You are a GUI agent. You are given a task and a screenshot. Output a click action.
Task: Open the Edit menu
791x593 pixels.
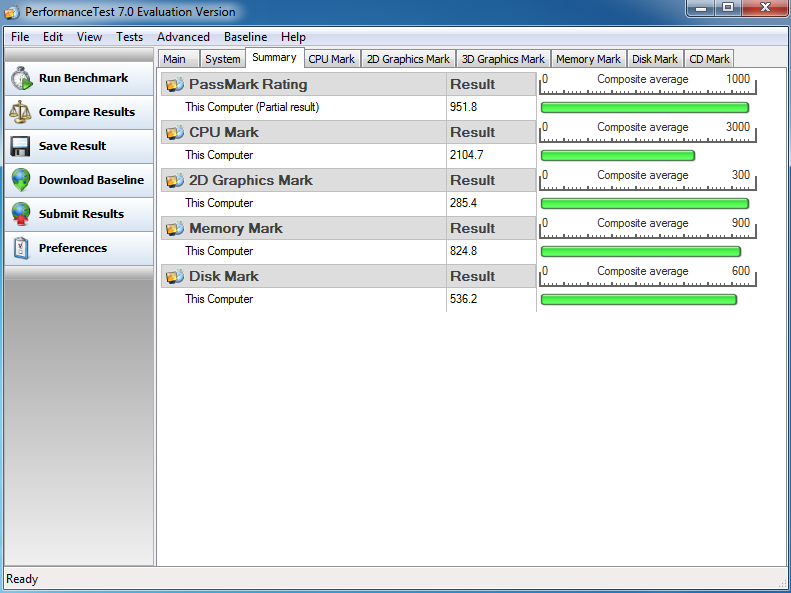52,37
